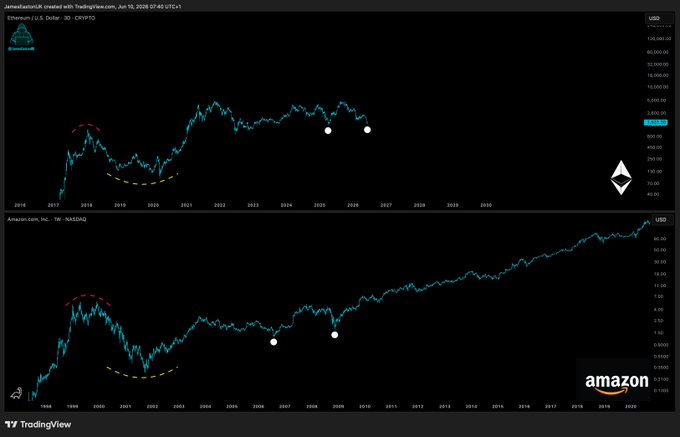Click the 800.00 price level on the Ethereum scale
The width and height of the screenshot is (680, 437).
point(654,136)
